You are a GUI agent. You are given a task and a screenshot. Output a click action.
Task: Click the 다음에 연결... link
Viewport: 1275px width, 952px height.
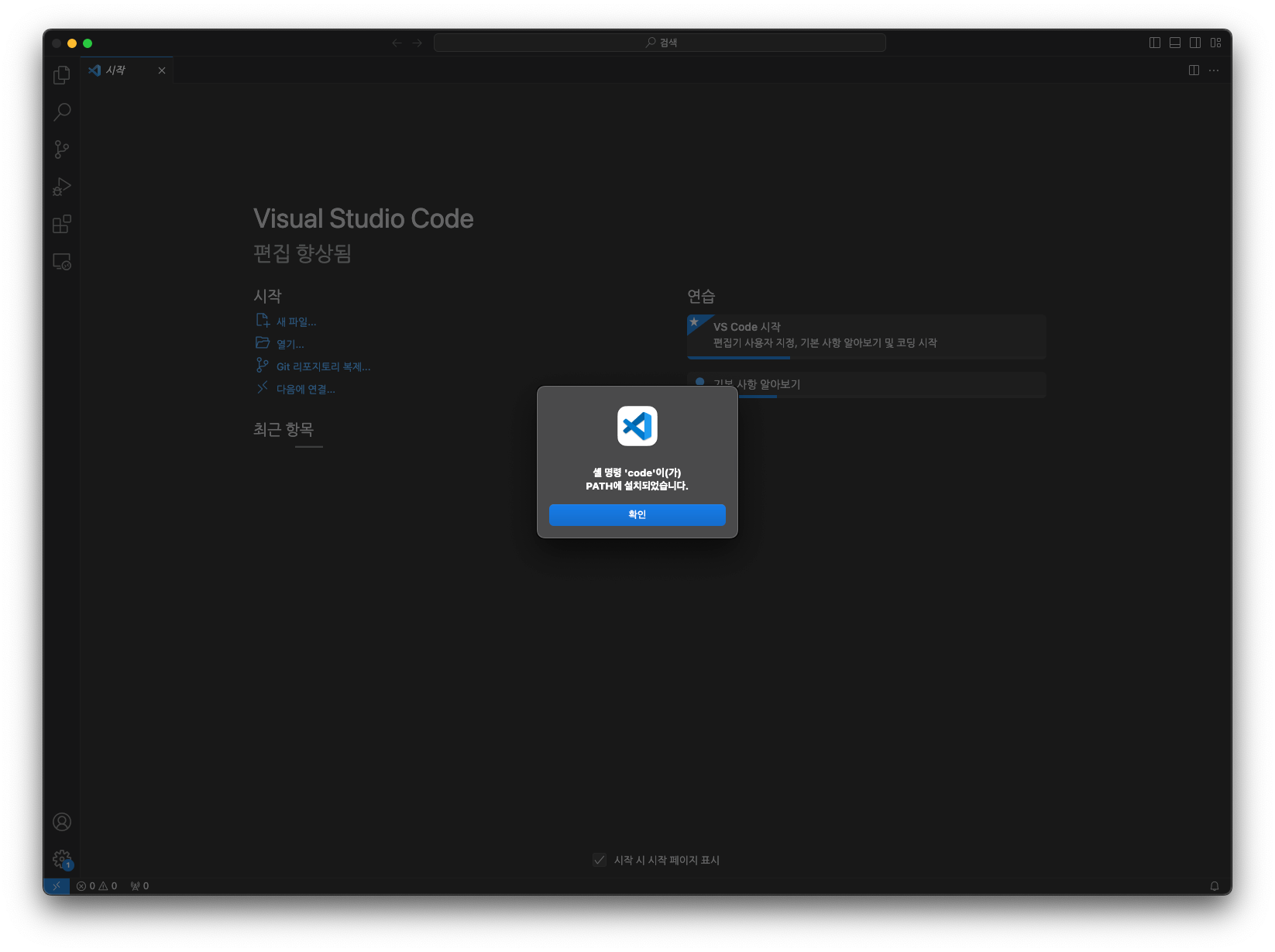pos(305,389)
